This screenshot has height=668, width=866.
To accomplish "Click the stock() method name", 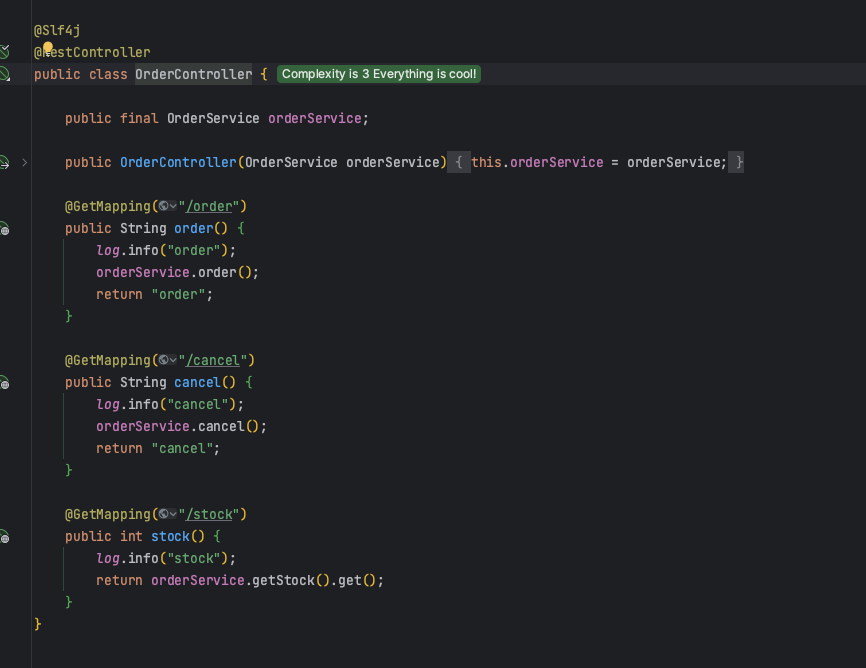I will (170, 536).
